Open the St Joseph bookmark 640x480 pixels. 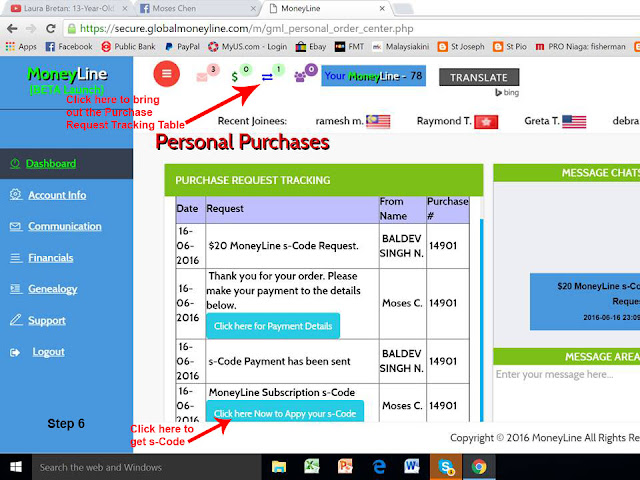[461, 47]
